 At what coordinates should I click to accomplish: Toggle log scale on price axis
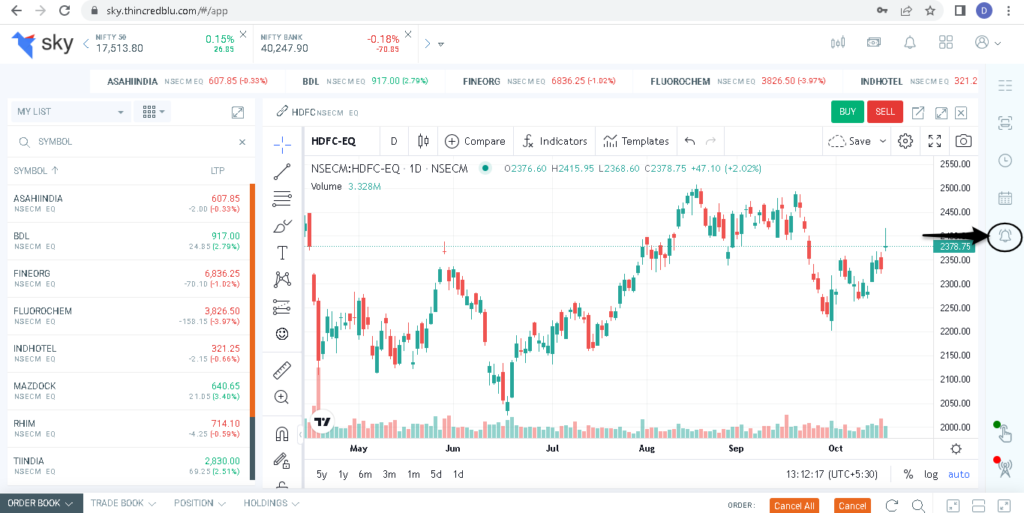pyautogui.click(x=931, y=474)
